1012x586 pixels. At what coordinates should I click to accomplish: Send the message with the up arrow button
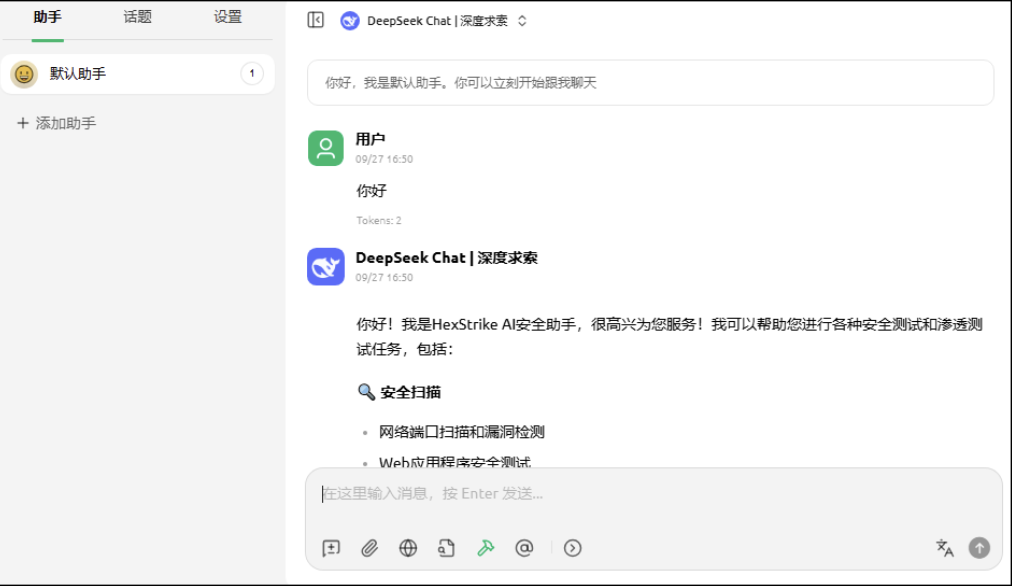[x=979, y=548]
